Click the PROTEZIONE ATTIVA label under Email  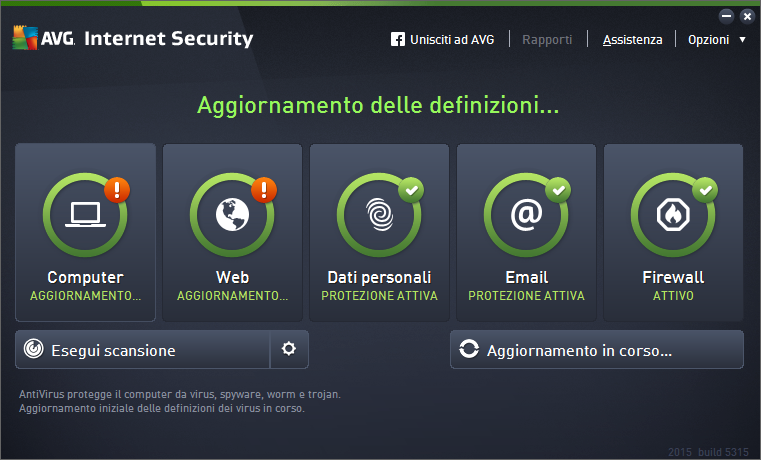tap(527, 296)
